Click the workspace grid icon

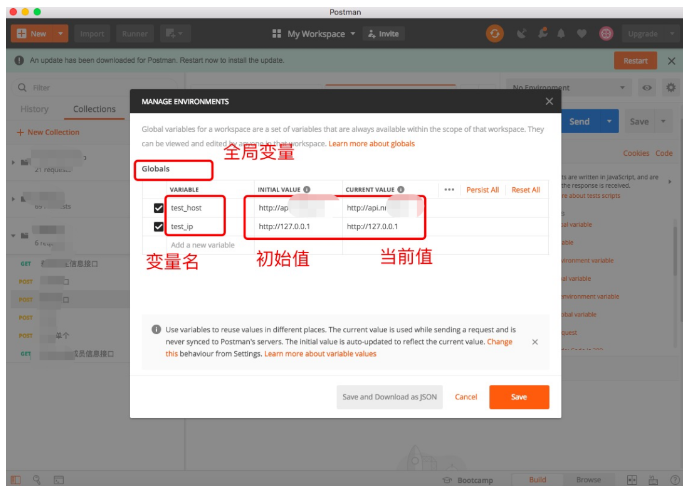[276, 34]
